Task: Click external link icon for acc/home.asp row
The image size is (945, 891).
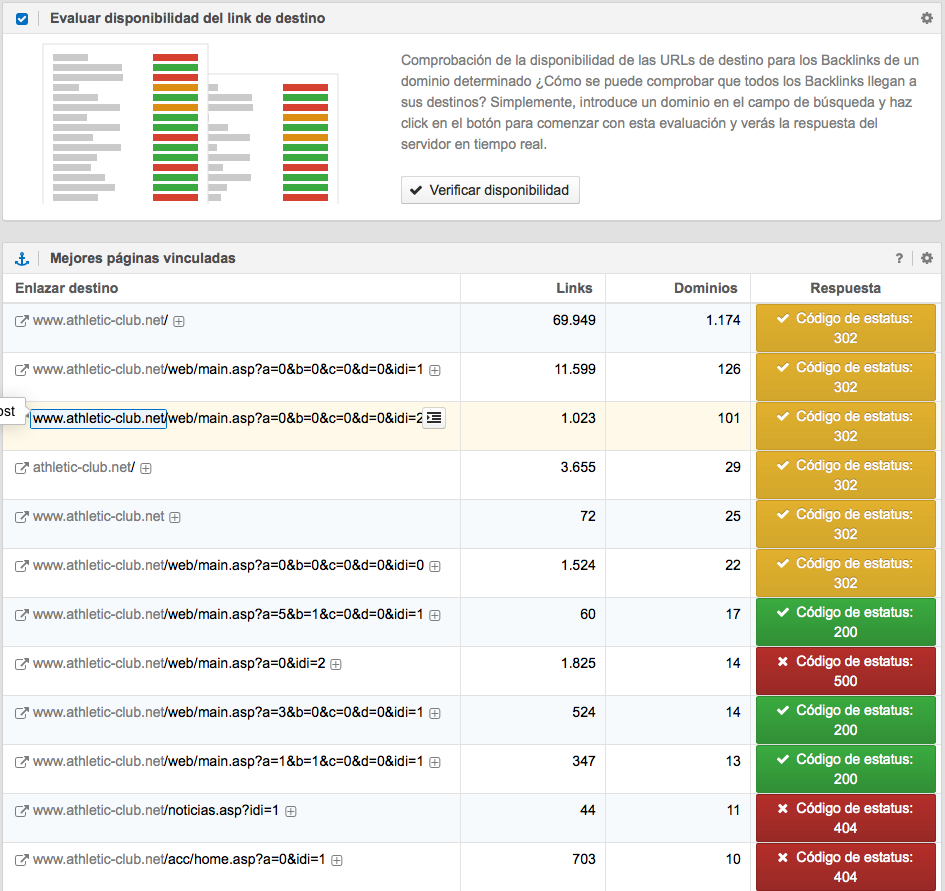Action: [22, 860]
